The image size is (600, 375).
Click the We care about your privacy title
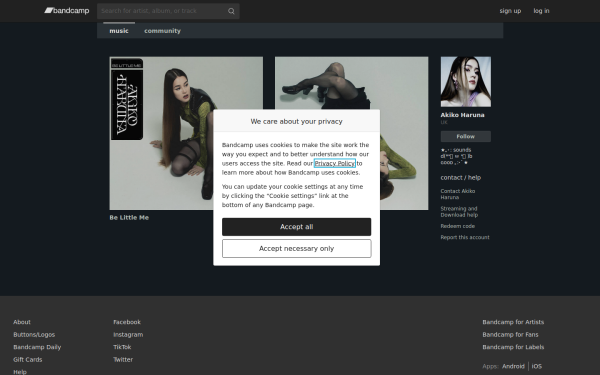[x=297, y=121]
